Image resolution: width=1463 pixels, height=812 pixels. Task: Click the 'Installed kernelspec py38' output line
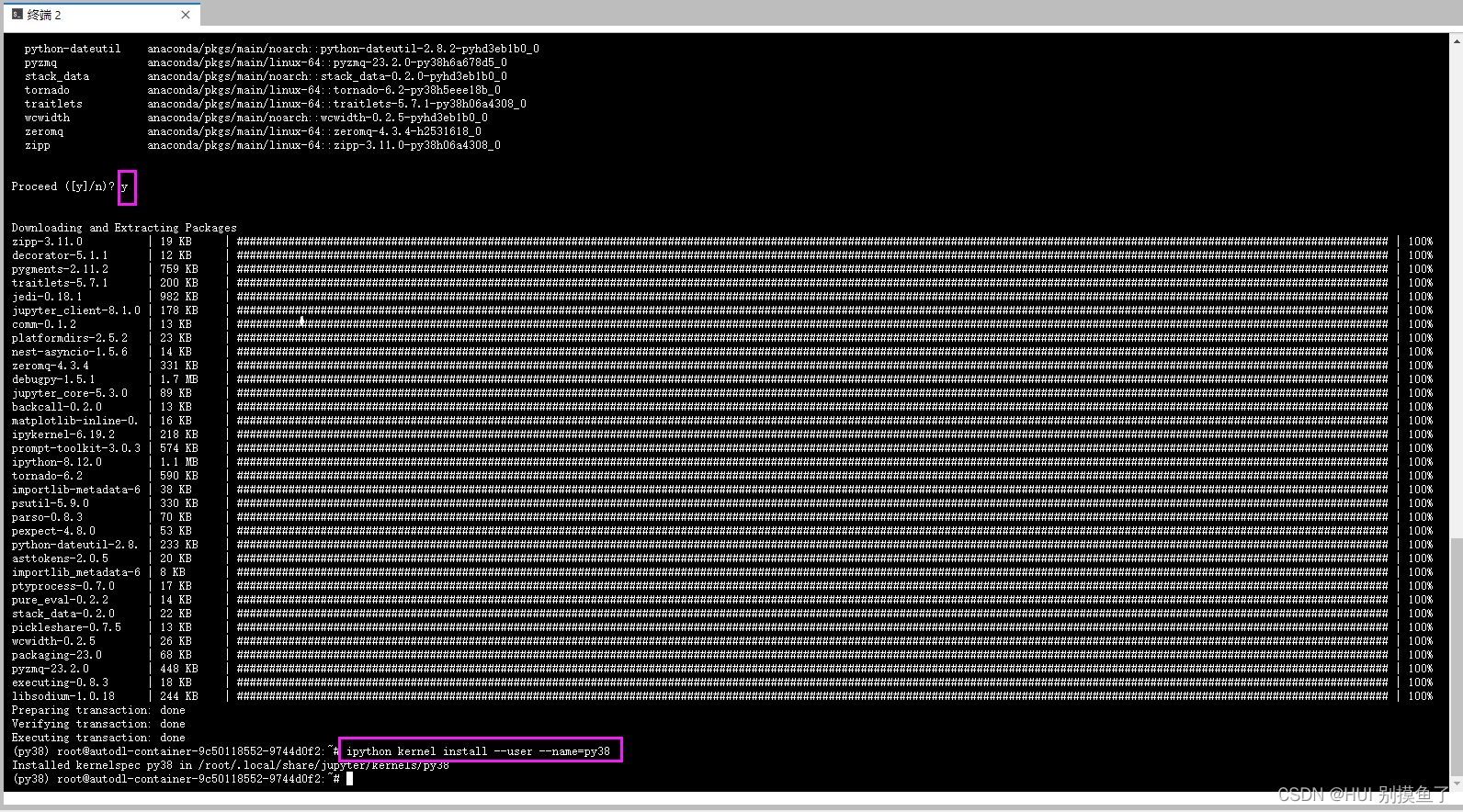point(231,765)
